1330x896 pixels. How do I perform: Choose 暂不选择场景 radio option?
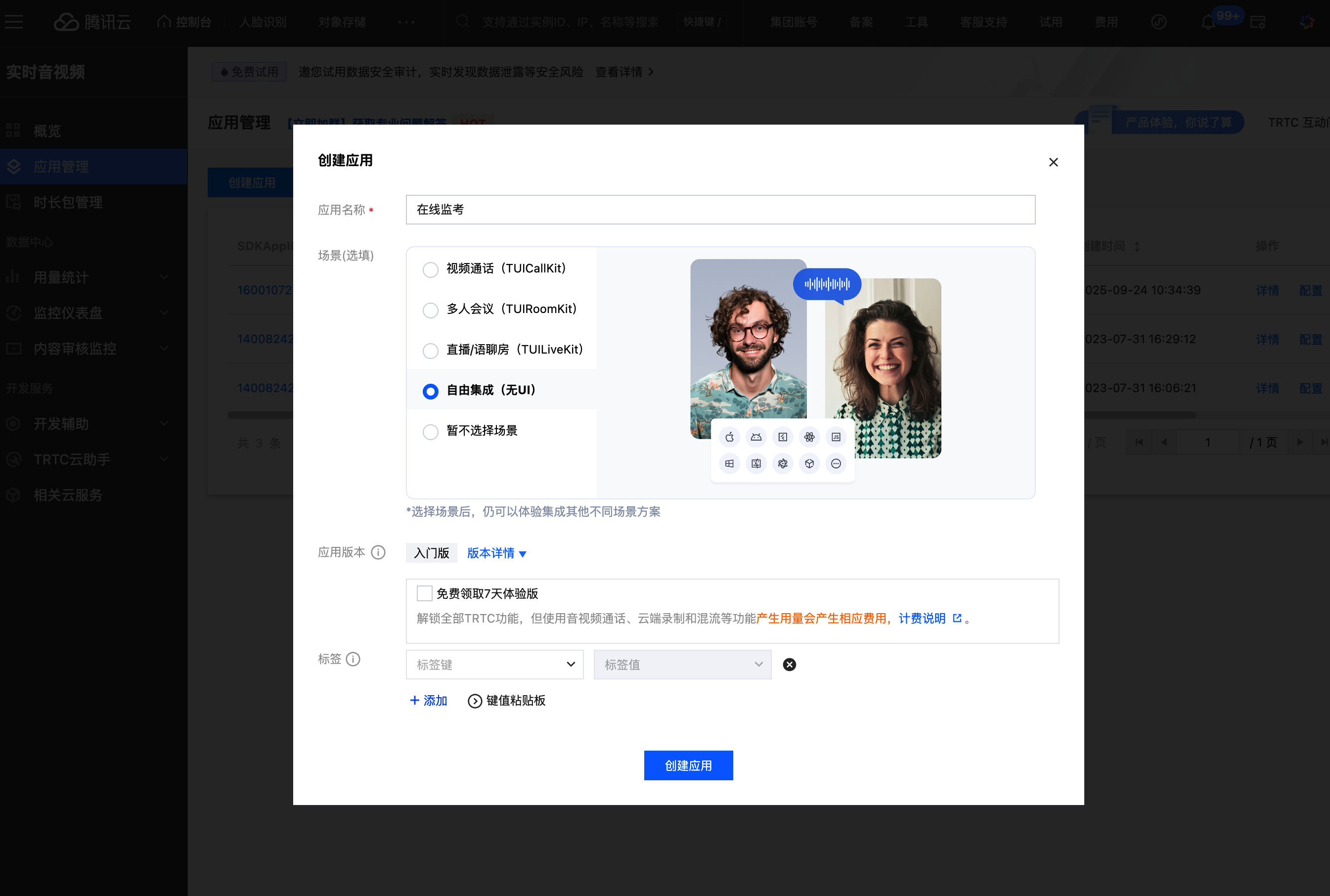tap(430, 431)
